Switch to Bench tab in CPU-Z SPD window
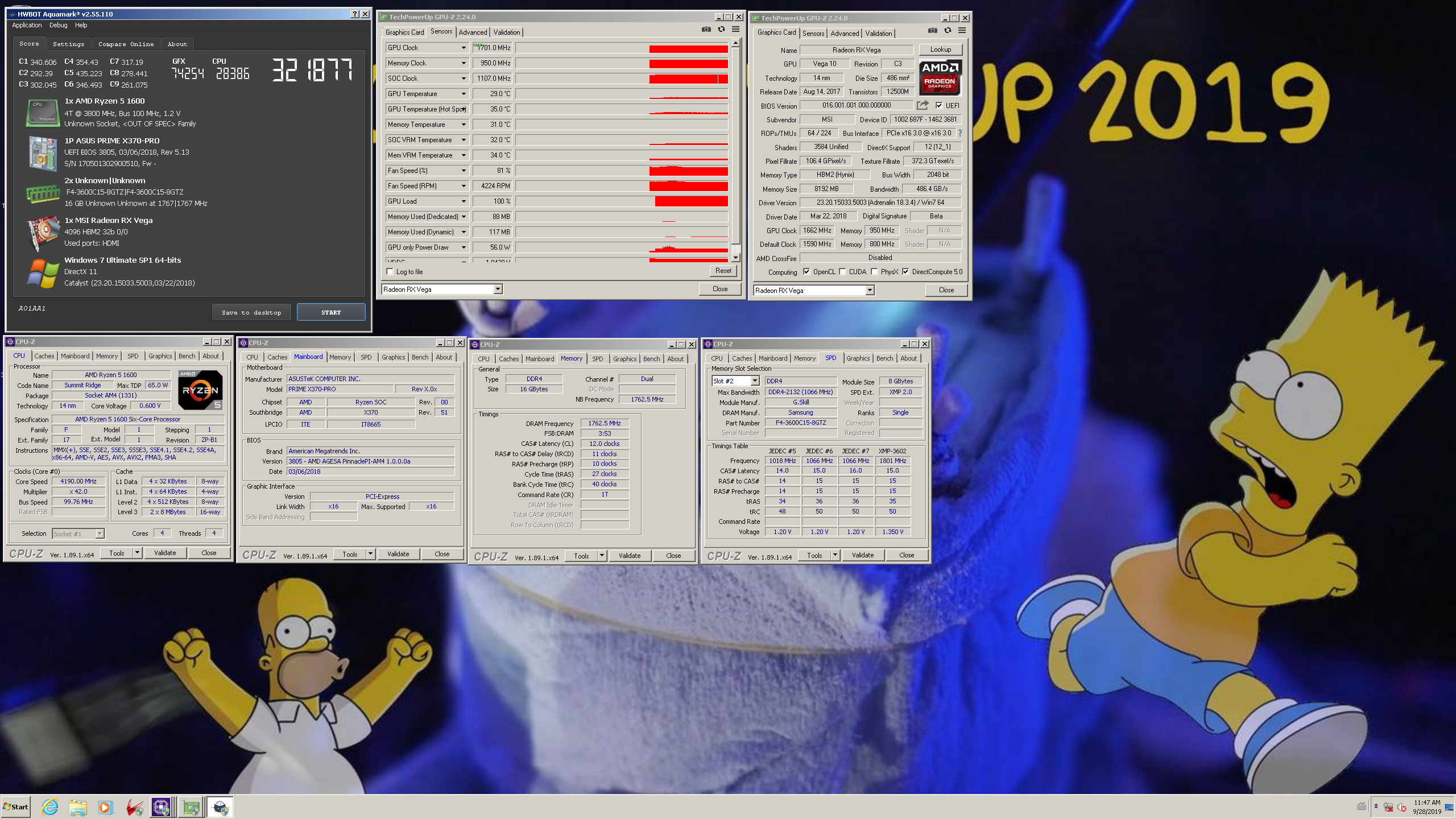 tap(884, 358)
